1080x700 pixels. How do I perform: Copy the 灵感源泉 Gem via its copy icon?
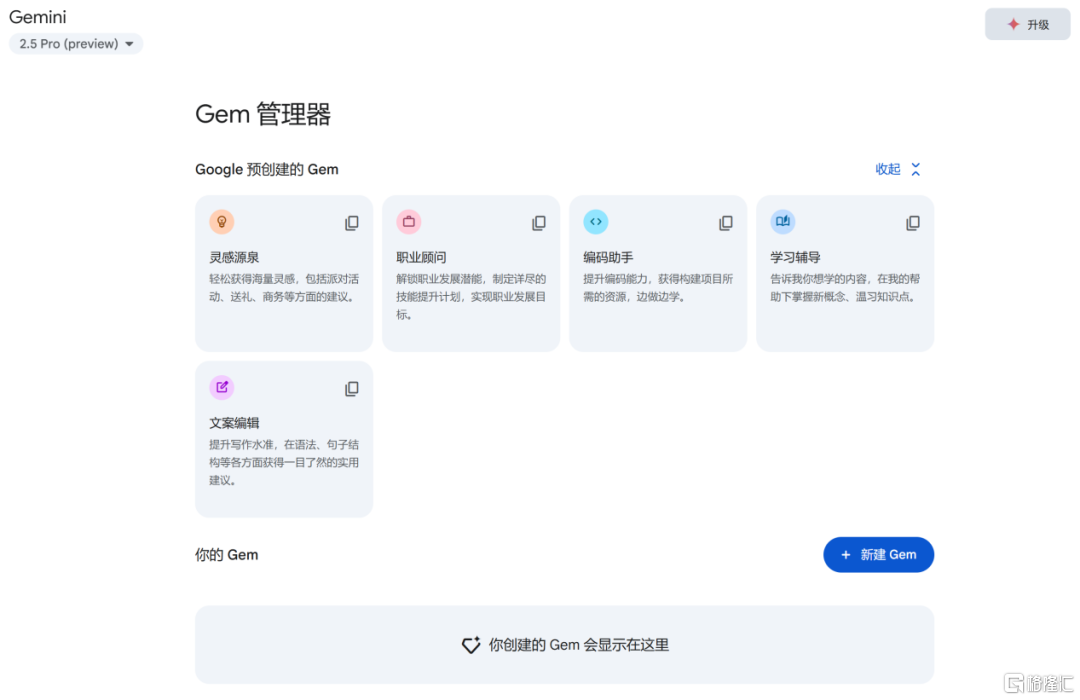tap(351, 223)
